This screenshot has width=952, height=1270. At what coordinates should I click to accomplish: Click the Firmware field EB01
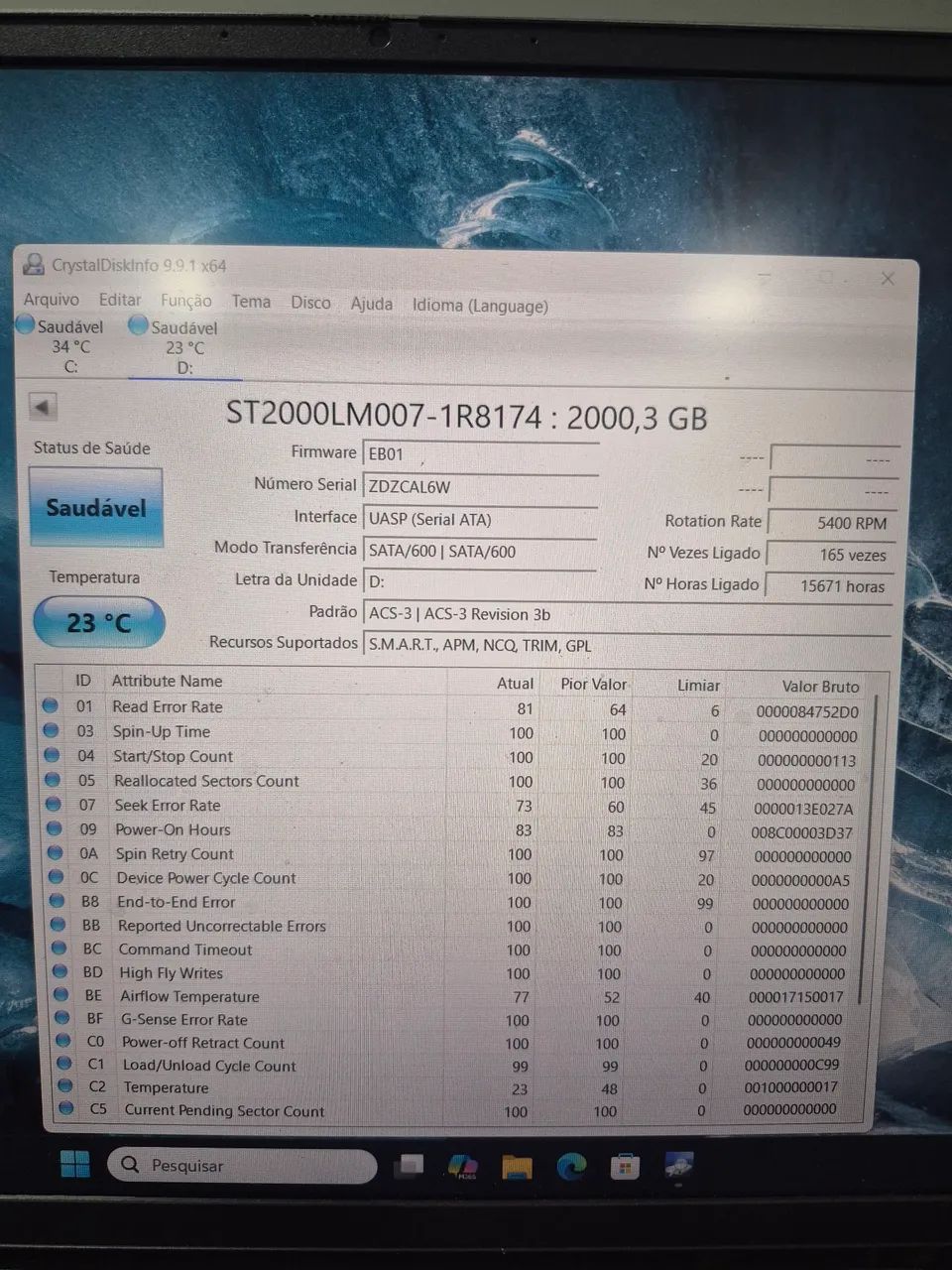tap(481, 454)
